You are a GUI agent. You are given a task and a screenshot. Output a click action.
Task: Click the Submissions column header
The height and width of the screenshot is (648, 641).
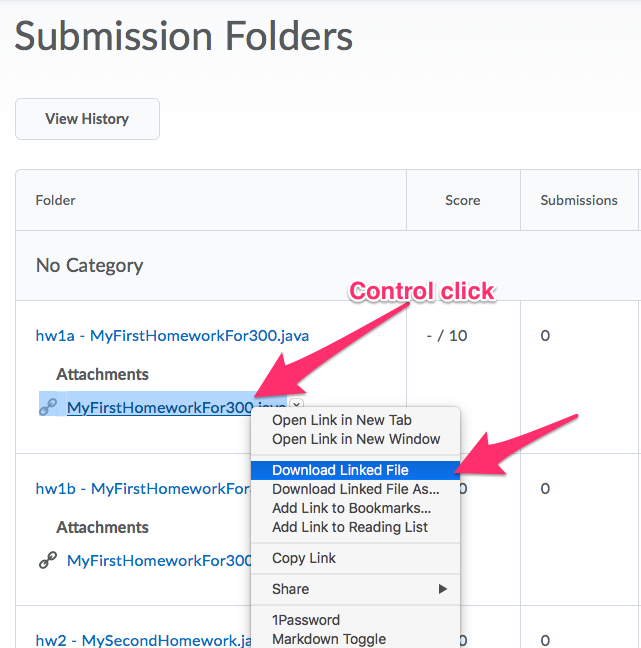[579, 200]
